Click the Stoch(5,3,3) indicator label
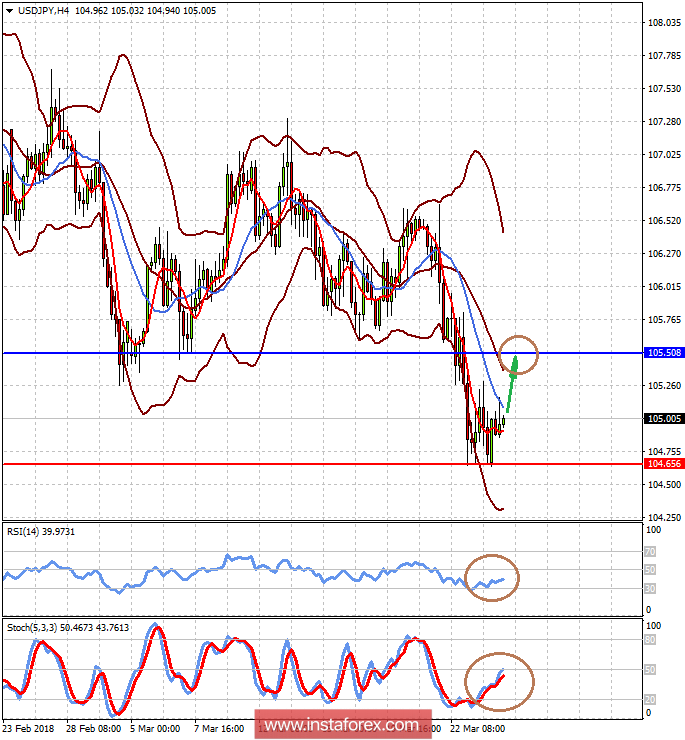 (68, 628)
